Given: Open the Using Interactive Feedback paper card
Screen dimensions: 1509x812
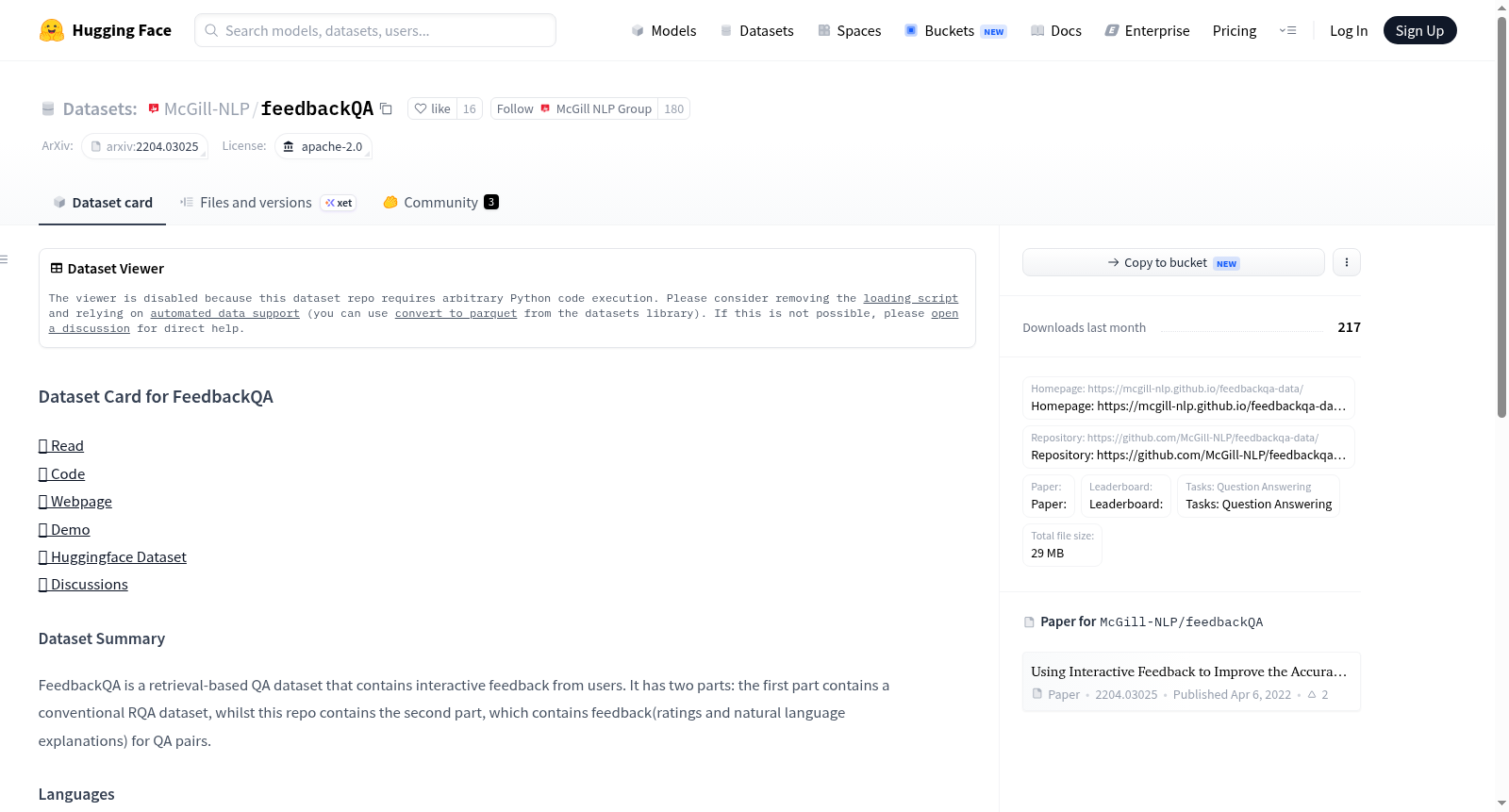Looking at the screenshot, I should [1191, 682].
